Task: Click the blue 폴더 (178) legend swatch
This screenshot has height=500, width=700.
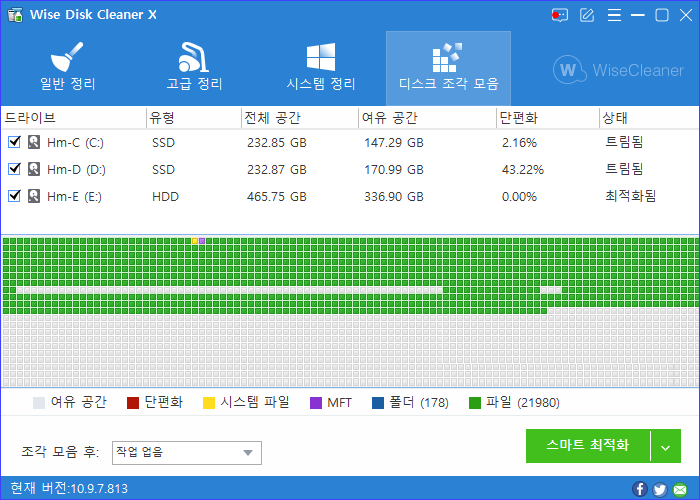Action: [x=378, y=403]
